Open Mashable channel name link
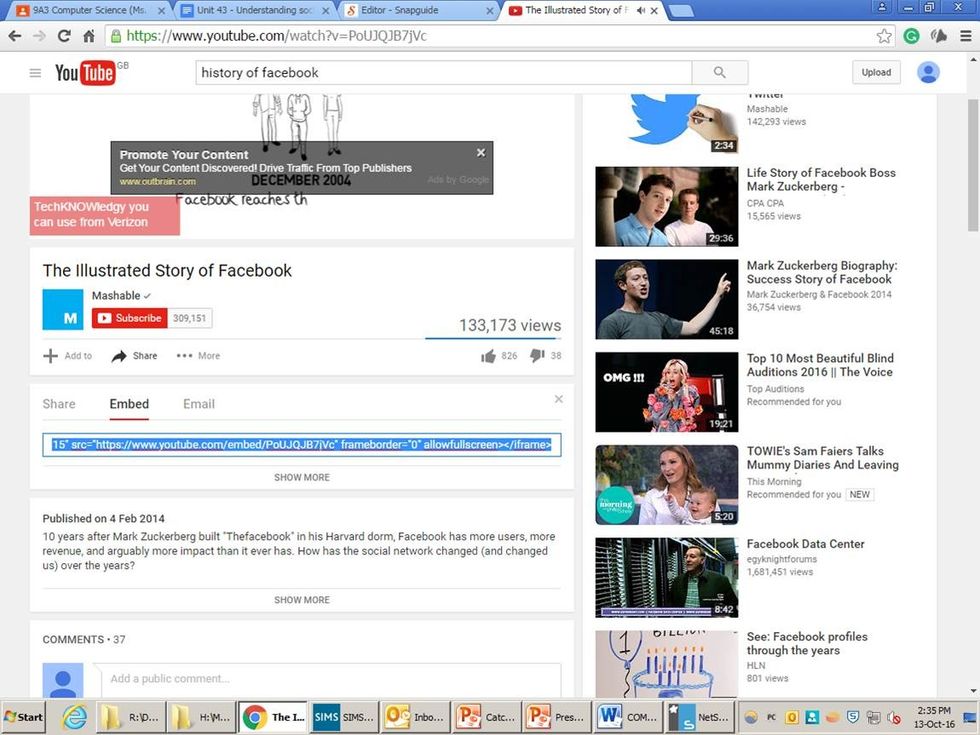The width and height of the screenshot is (980, 735). [116, 296]
